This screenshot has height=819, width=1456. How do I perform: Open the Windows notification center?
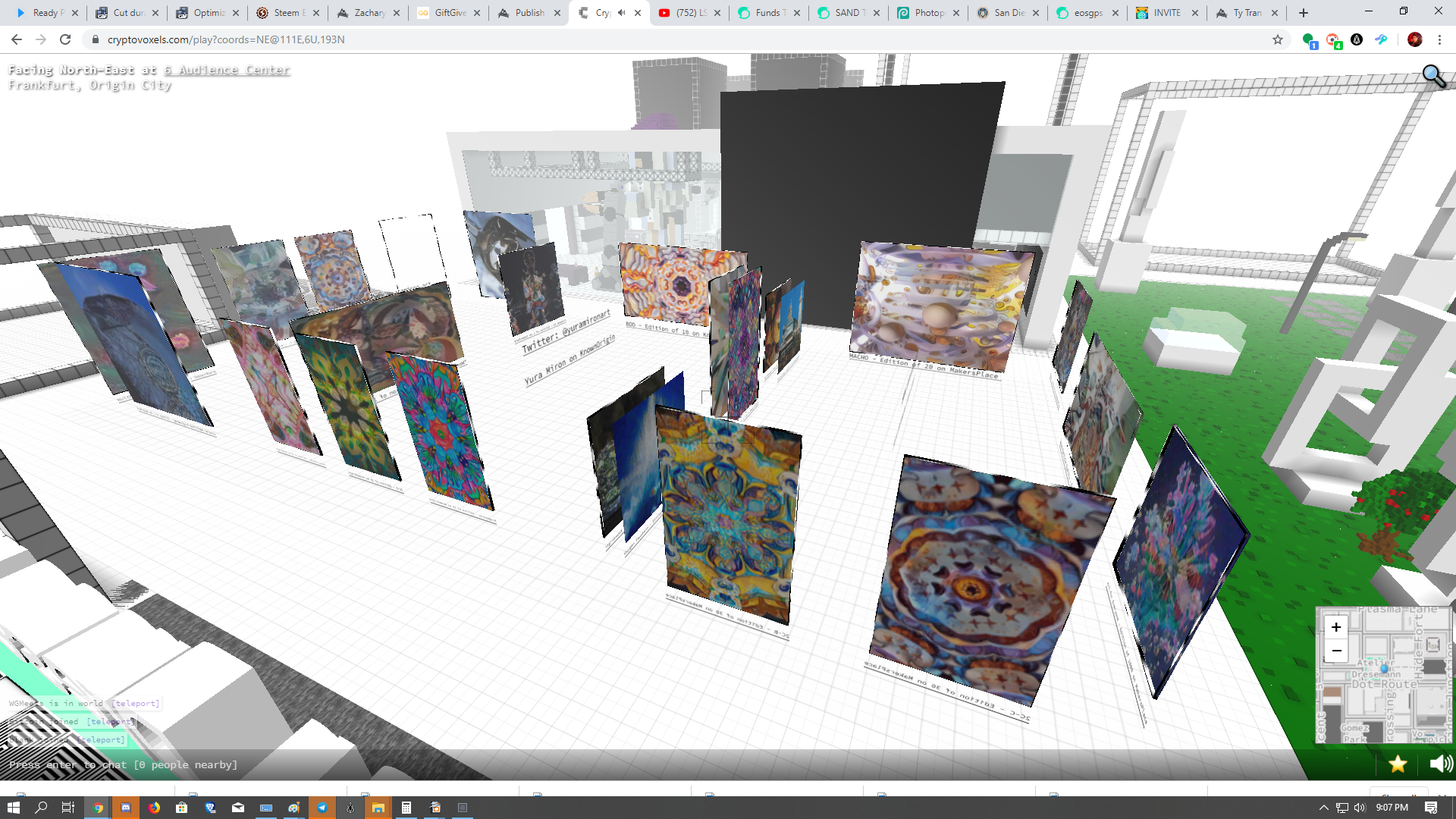1431,808
